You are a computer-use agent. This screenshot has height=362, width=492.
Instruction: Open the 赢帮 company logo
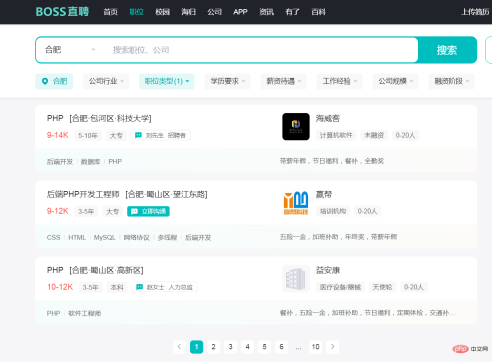(x=296, y=202)
